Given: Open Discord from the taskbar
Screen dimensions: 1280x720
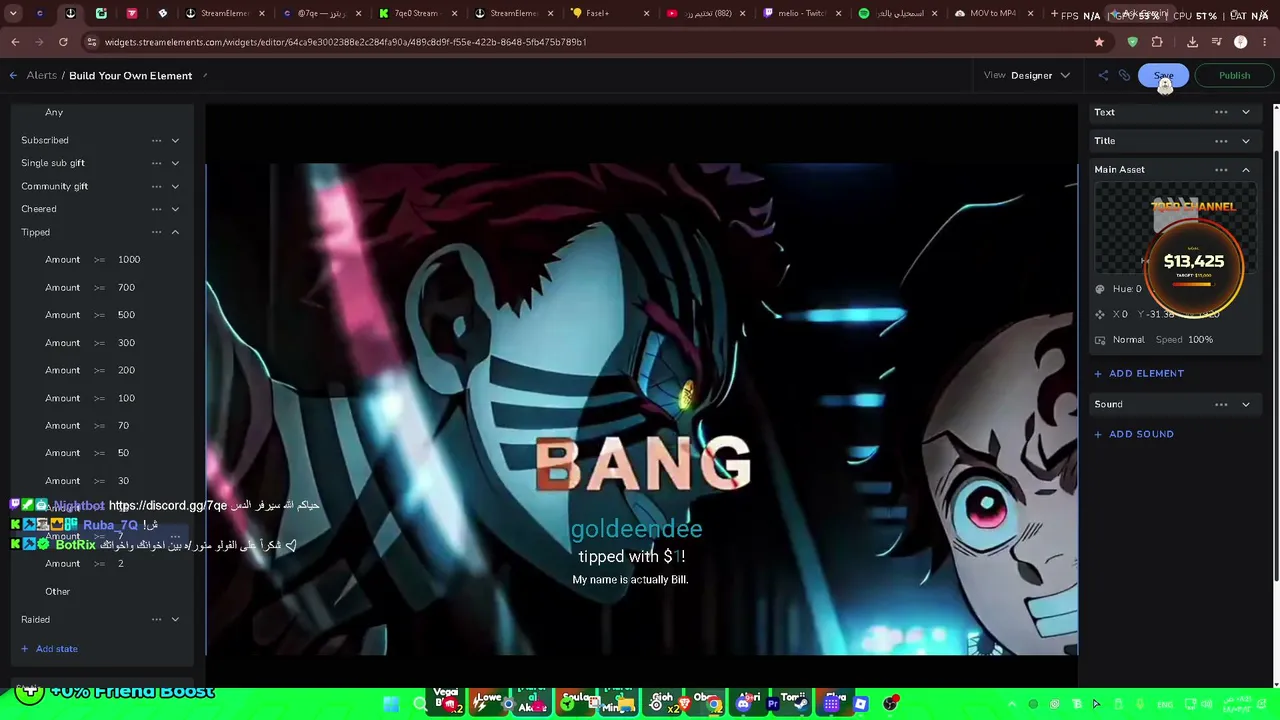Looking at the screenshot, I should (x=743, y=704).
